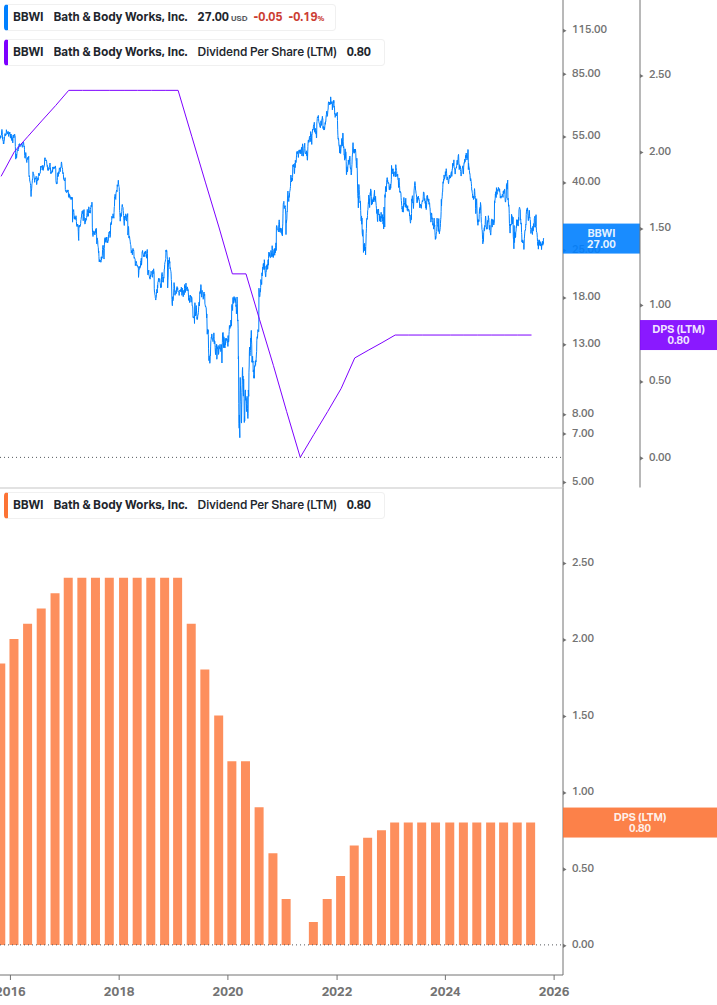Click the 2016 label on the time axis
The width and height of the screenshot is (717, 1005).
tap(10, 990)
